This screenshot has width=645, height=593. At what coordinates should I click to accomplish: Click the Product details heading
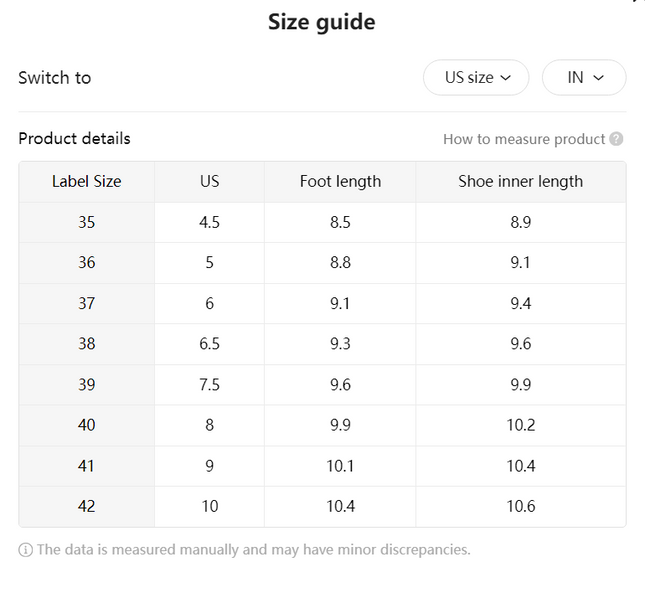point(74,139)
